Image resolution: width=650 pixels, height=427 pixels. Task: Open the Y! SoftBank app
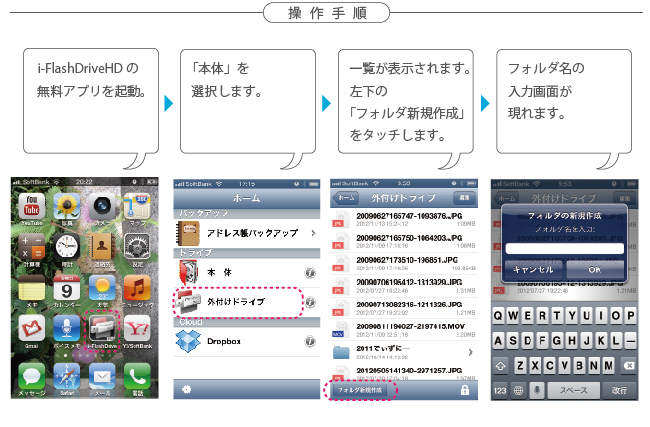click(137, 328)
